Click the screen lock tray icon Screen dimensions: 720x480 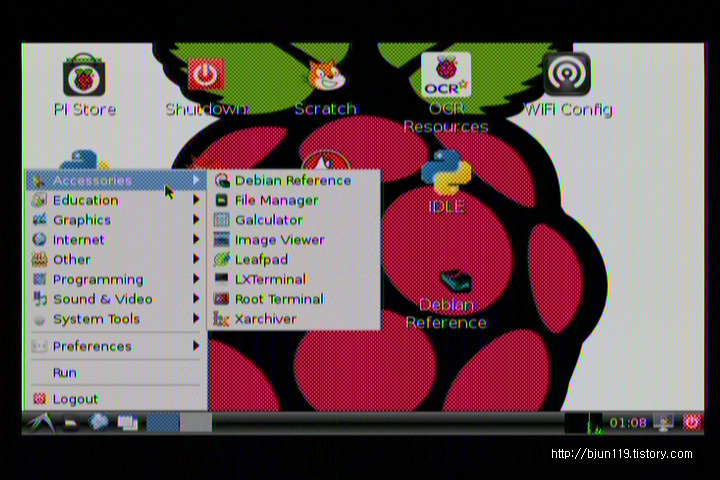664,423
